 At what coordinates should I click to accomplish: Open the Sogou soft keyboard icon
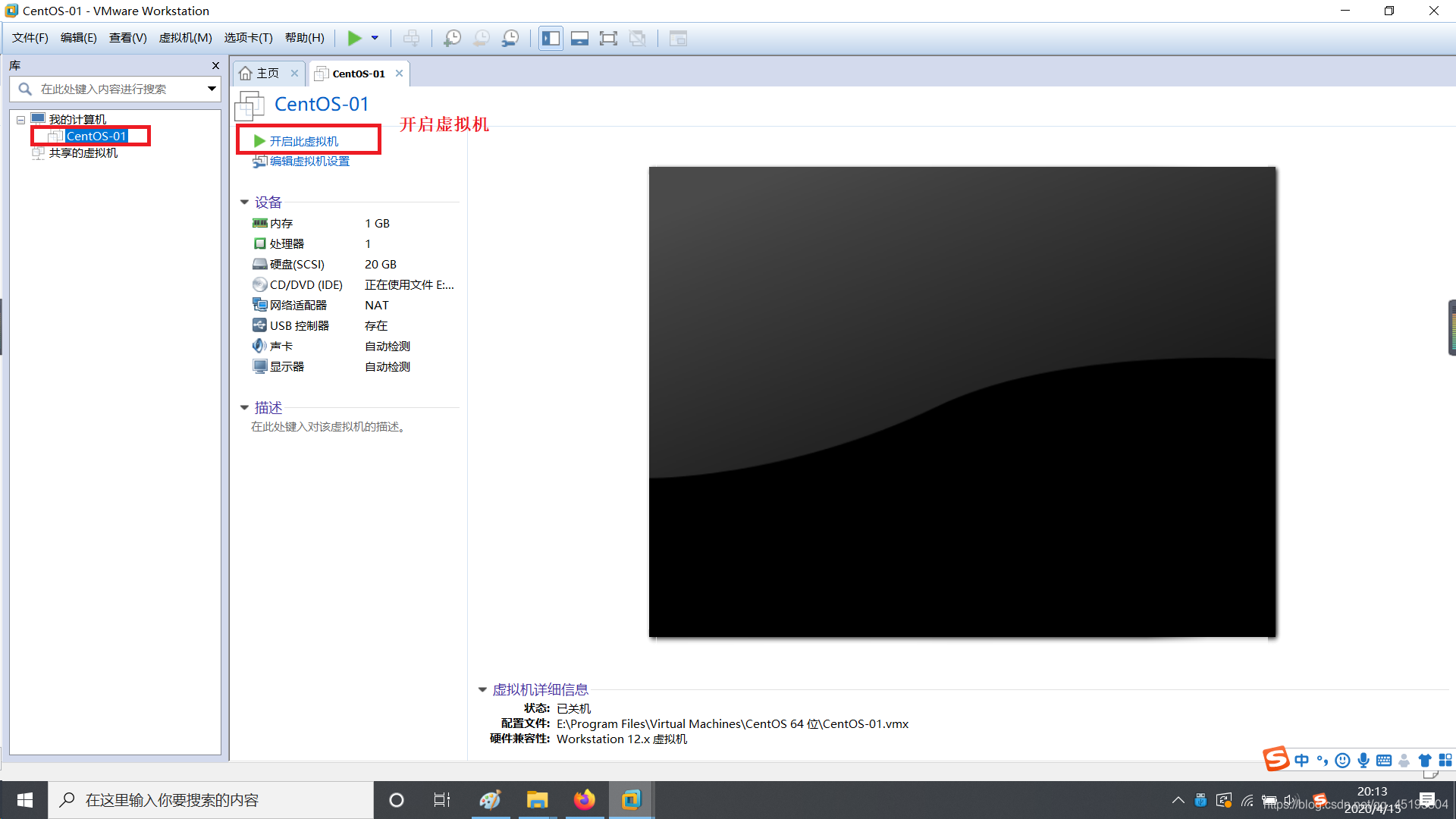pos(1384,761)
